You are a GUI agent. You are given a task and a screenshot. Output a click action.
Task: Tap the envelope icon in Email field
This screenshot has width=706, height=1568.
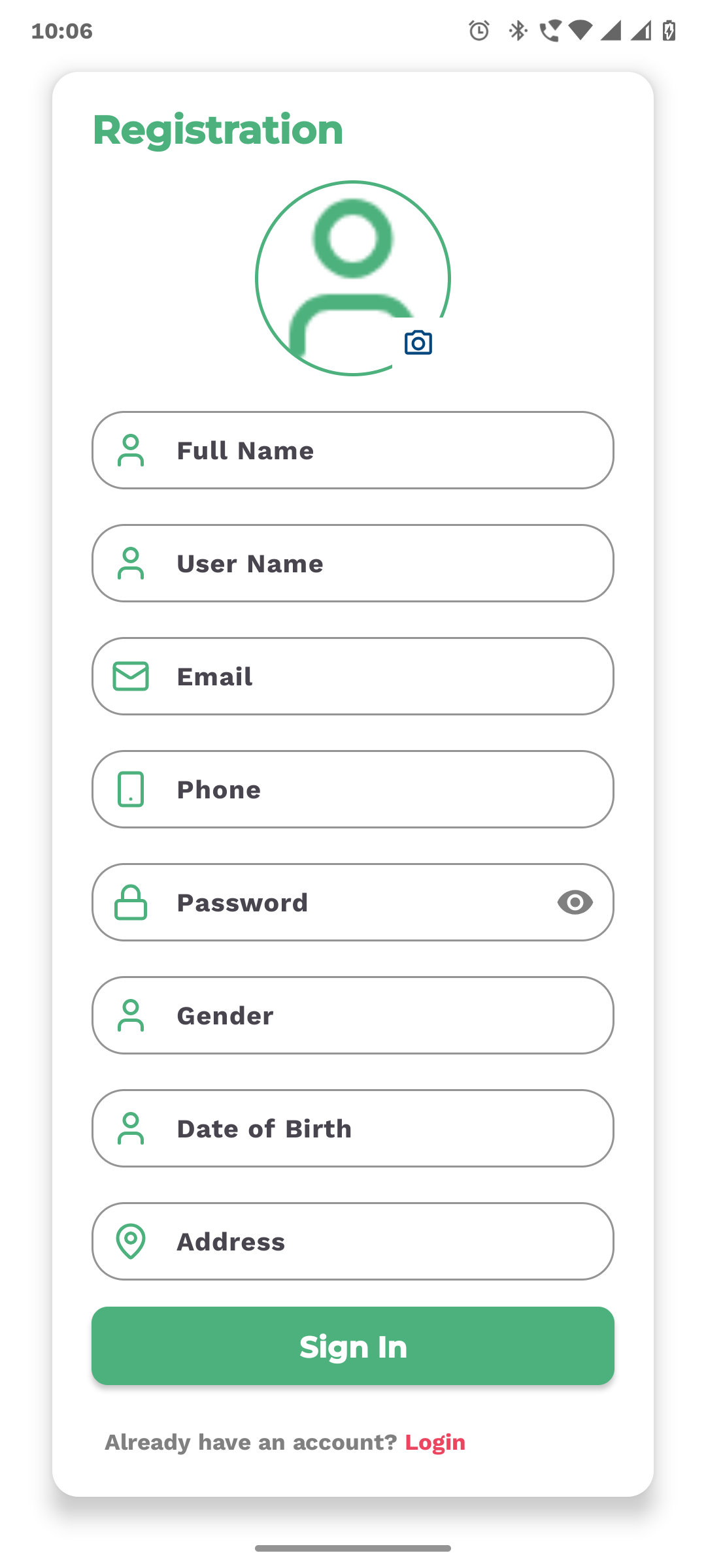[x=131, y=676]
